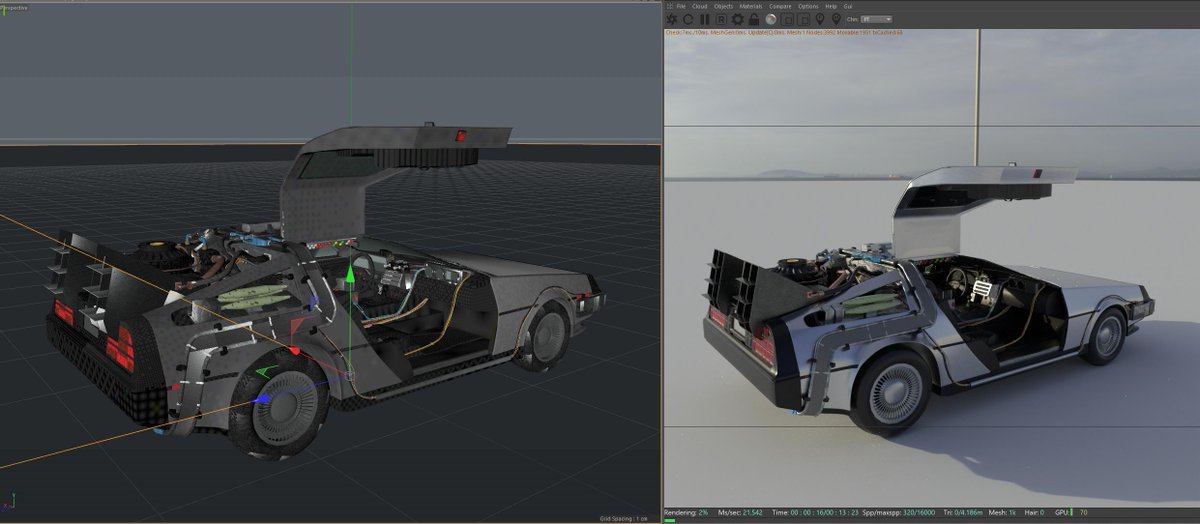The height and width of the screenshot is (524, 1200).
Task: Click the orange render statistics line
Action: point(784,32)
